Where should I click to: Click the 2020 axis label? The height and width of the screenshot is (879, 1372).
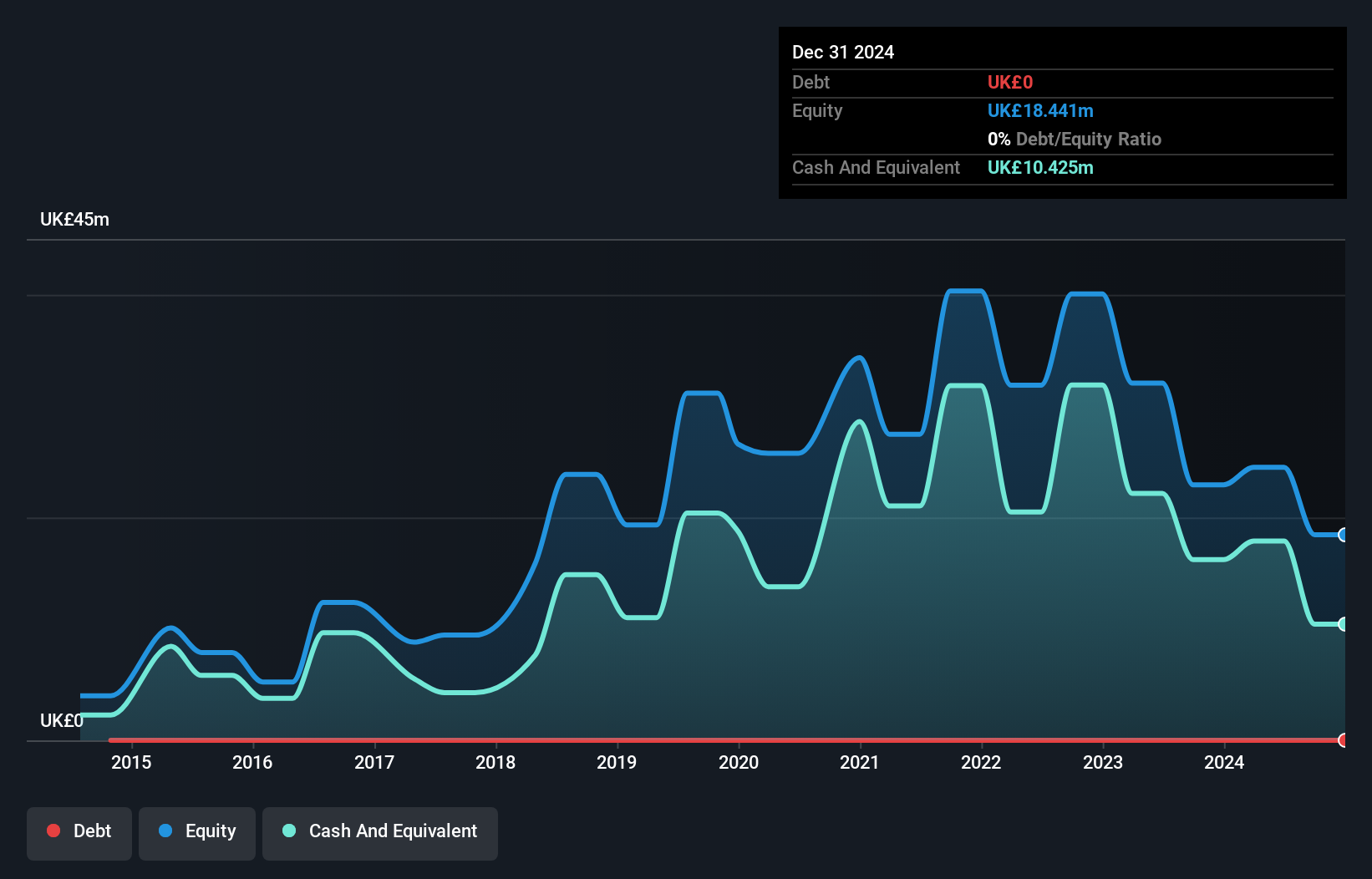coord(739,762)
